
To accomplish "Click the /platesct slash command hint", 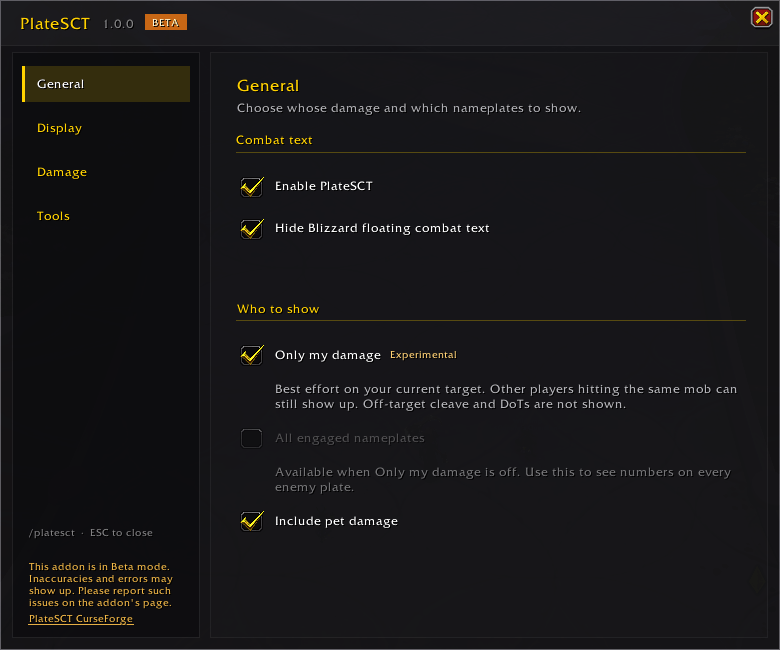I will coord(52,533).
